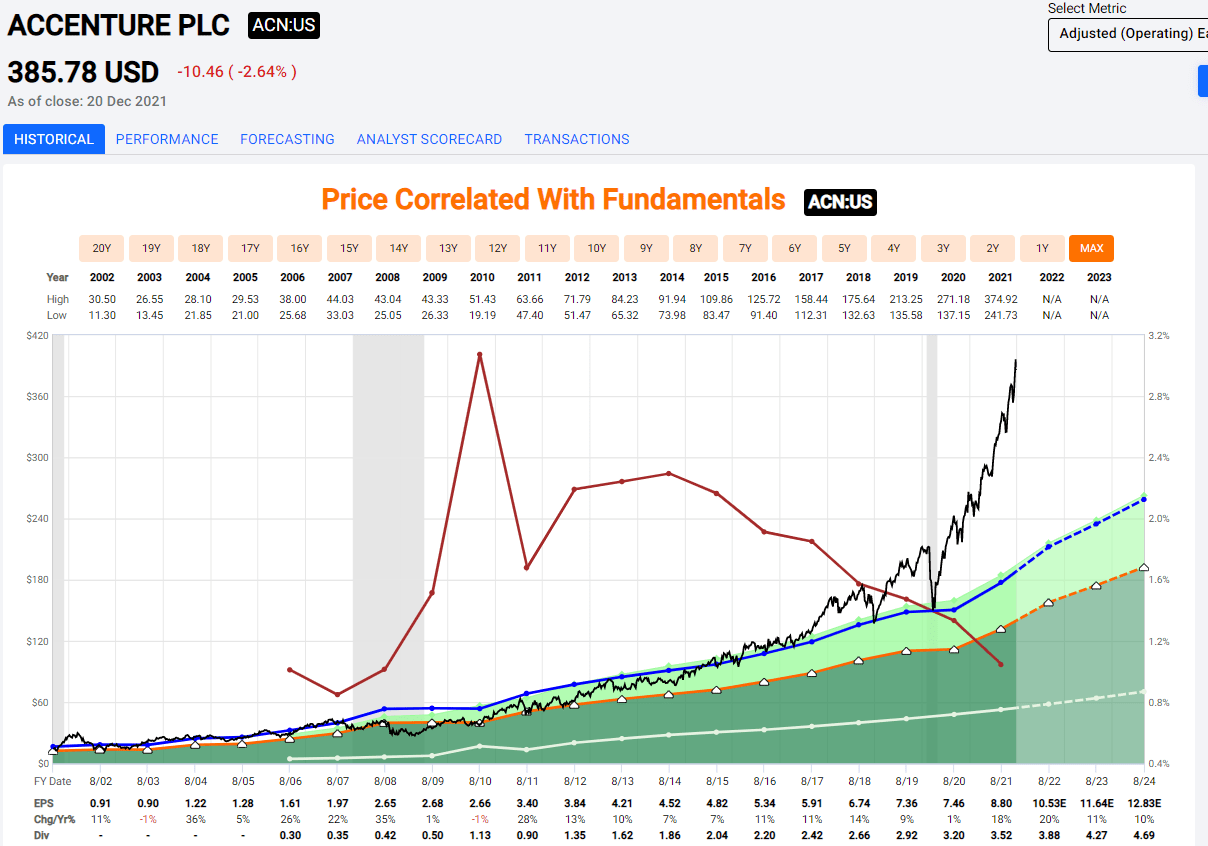Select the 20Y time range button
Viewport: 1208px width, 846px height.
101,248
